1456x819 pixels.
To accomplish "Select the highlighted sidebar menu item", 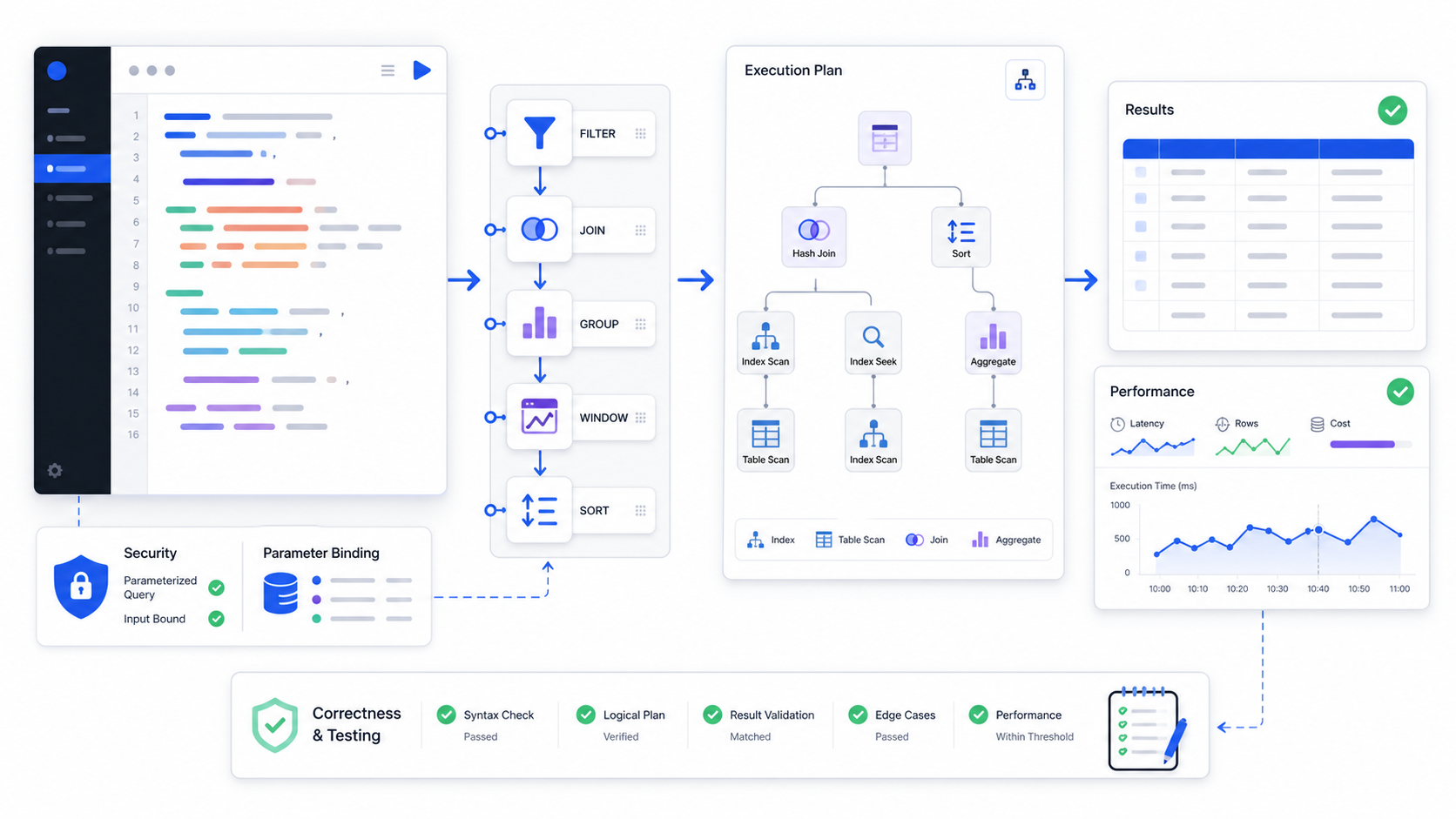I will point(72,168).
